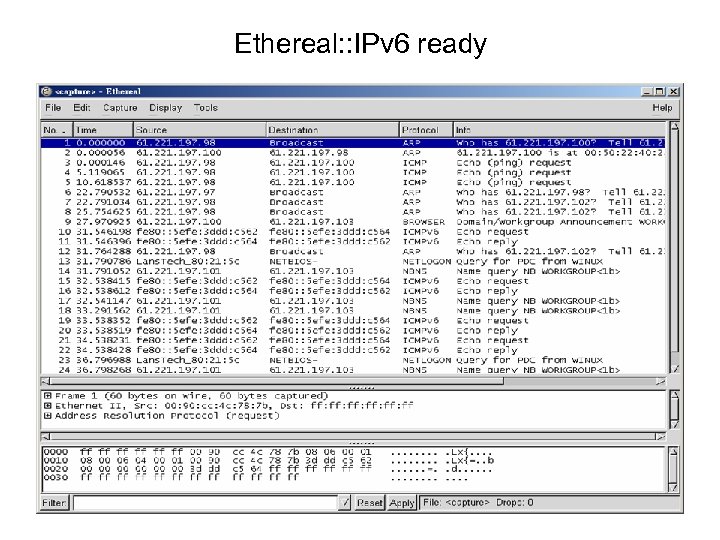This screenshot has width=720, height=540.
Task: Click the packet list horizontal scrollbar thumb
Action: tap(277, 381)
